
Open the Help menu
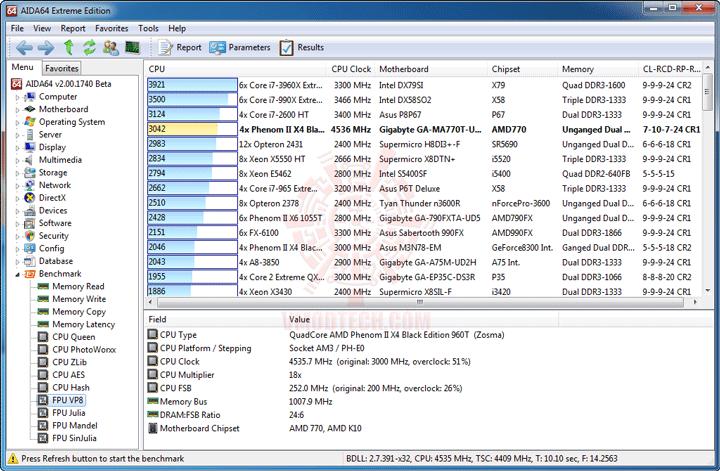tap(177, 28)
